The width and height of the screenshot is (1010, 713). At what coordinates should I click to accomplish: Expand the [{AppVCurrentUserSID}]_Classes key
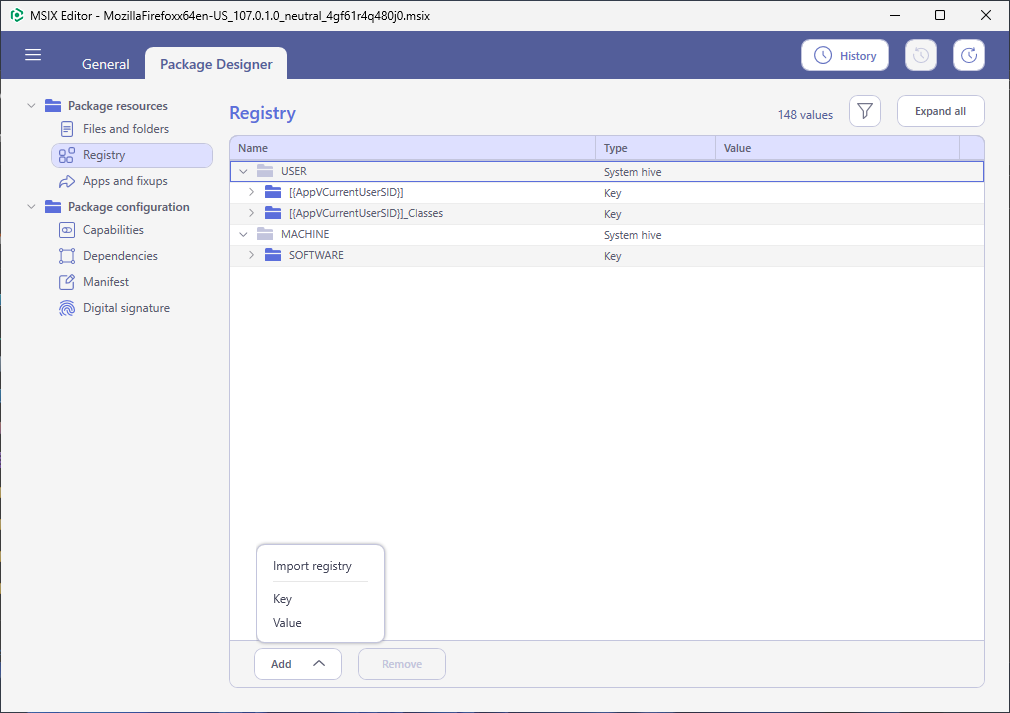(251, 213)
